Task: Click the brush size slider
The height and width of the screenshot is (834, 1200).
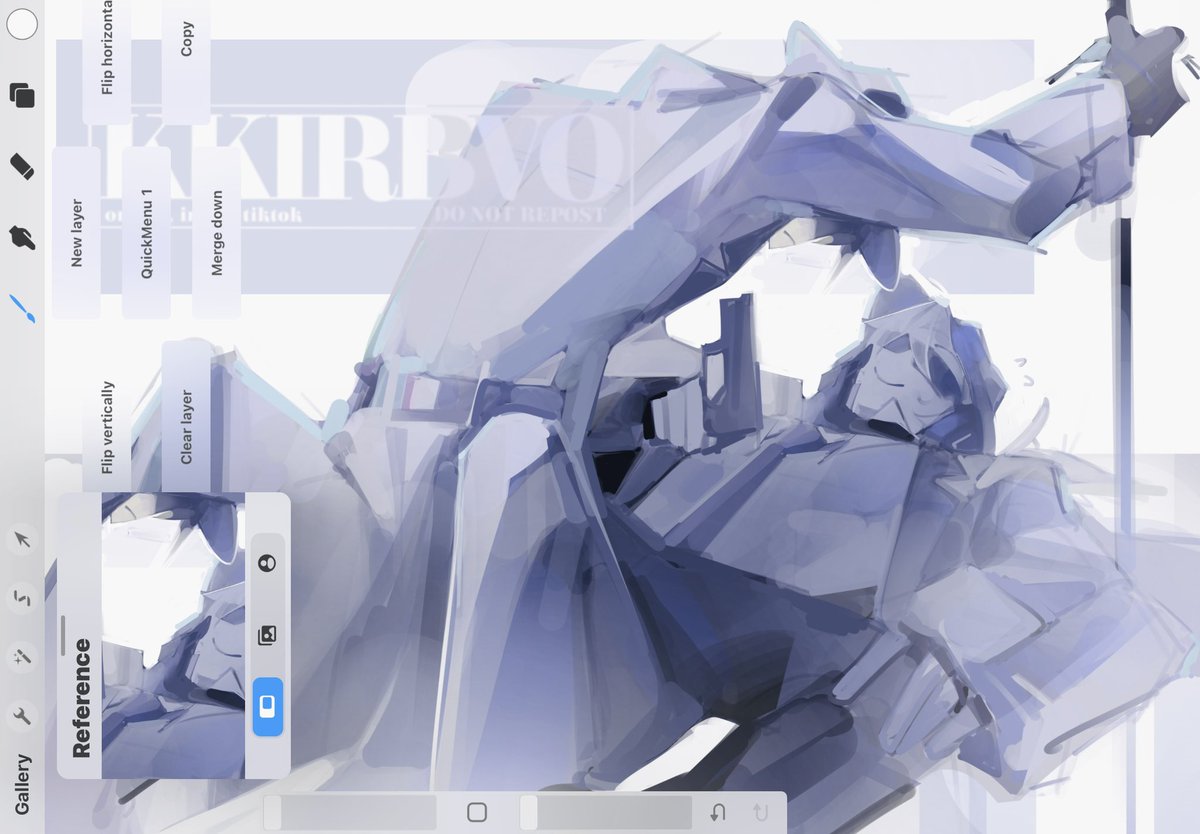Action: coord(350,812)
